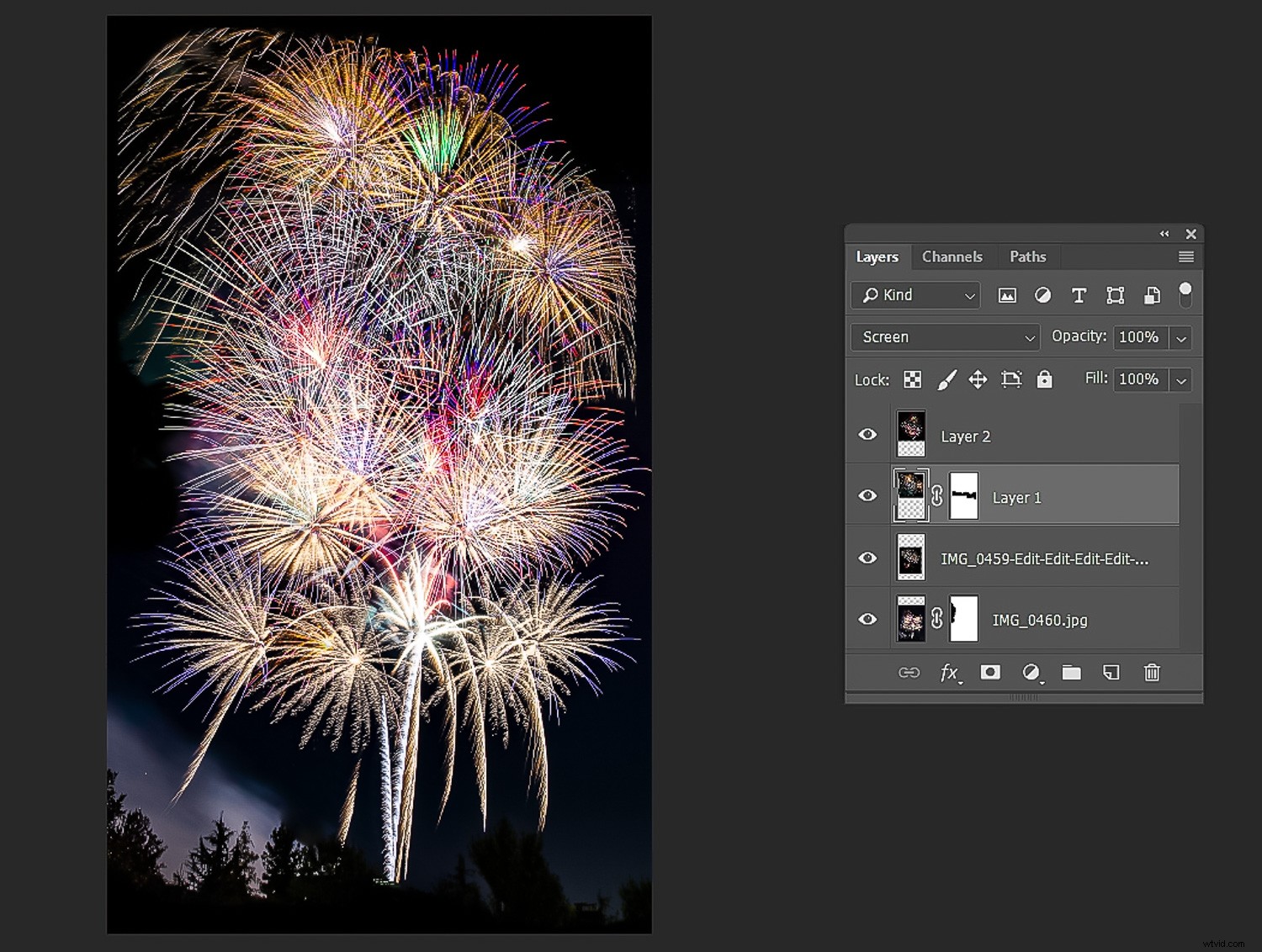Image resolution: width=1262 pixels, height=952 pixels.
Task: Create a new layer
Action: (1111, 673)
